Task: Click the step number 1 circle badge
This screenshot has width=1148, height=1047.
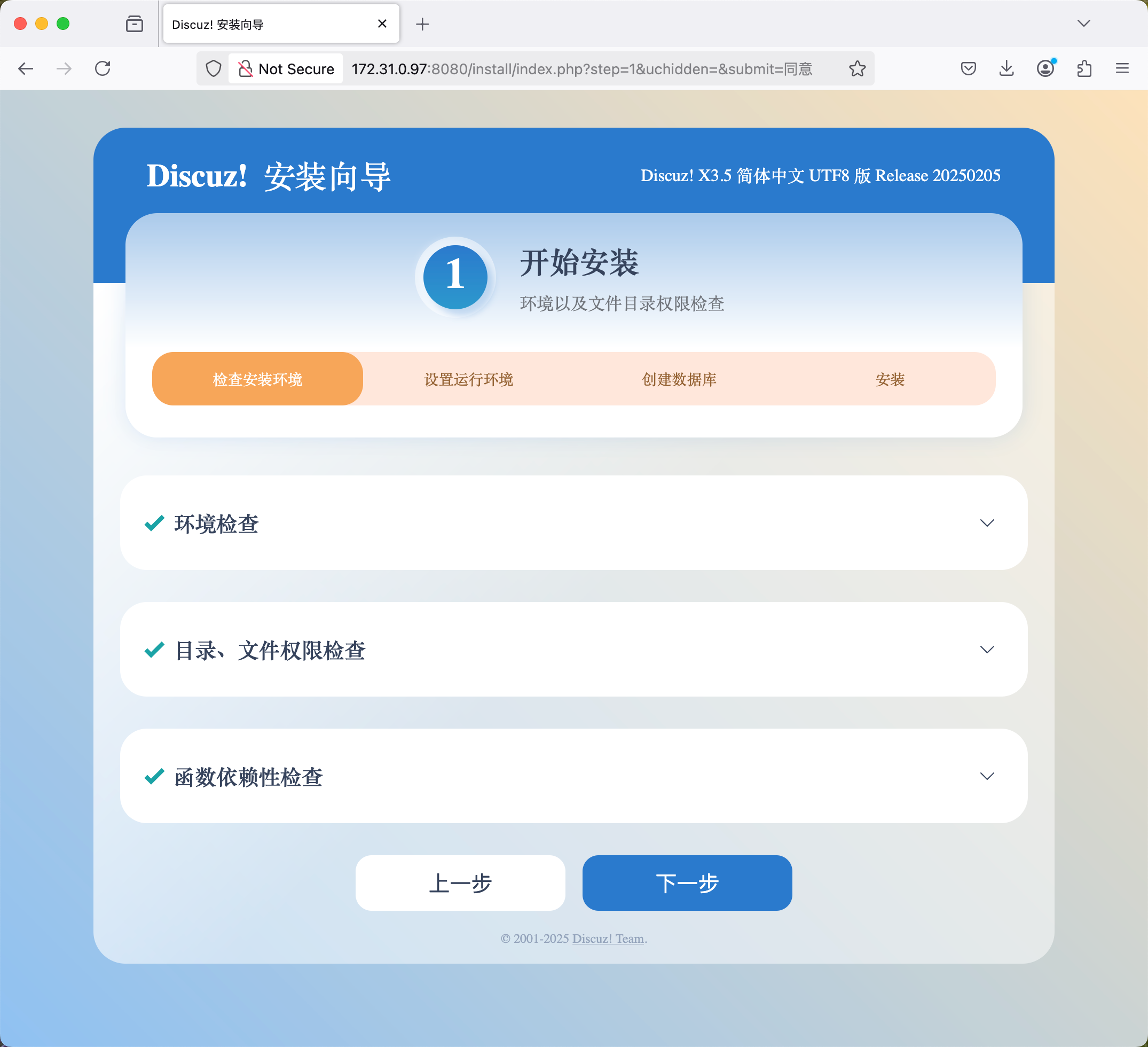Action: [455, 277]
